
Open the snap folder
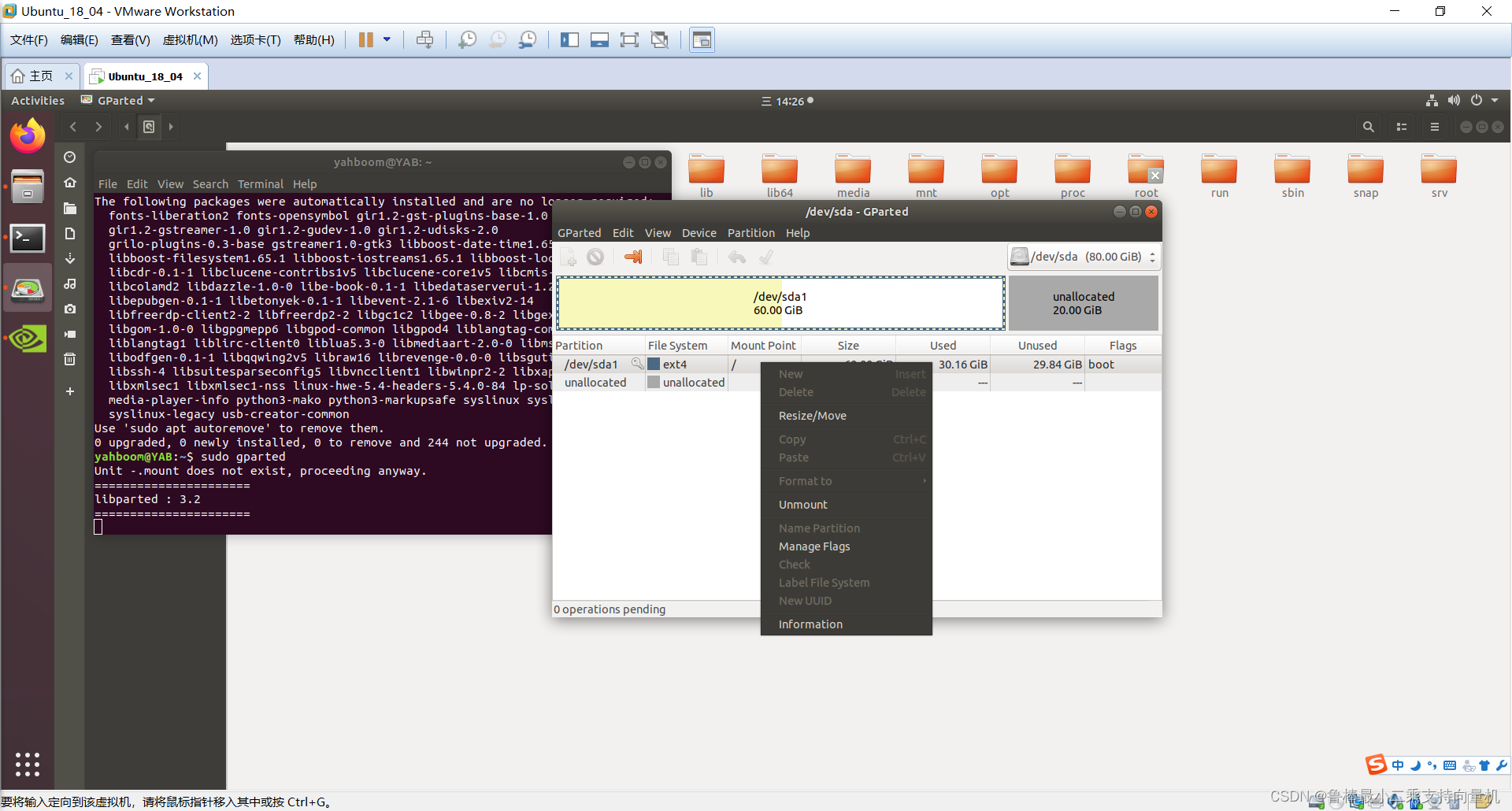[1366, 176]
